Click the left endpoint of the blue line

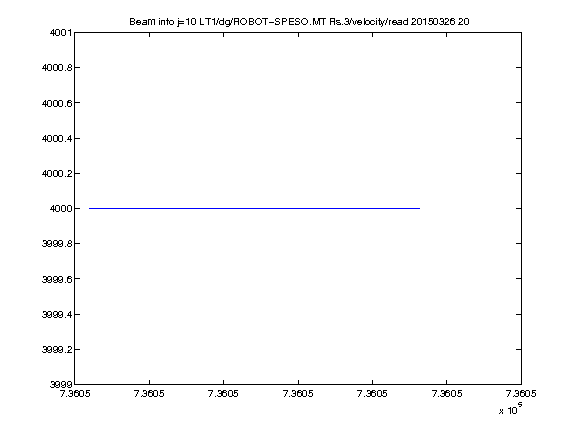click(x=89, y=208)
